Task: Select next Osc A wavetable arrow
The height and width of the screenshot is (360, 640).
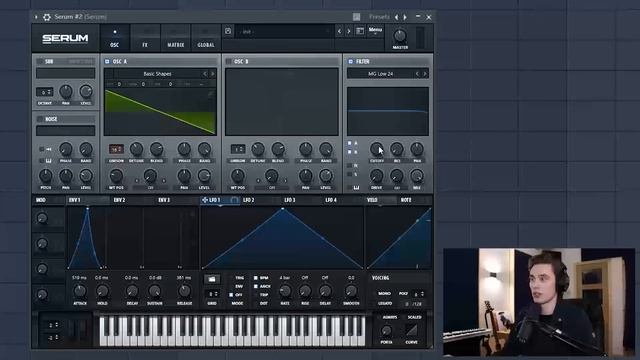Action: (213, 74)
